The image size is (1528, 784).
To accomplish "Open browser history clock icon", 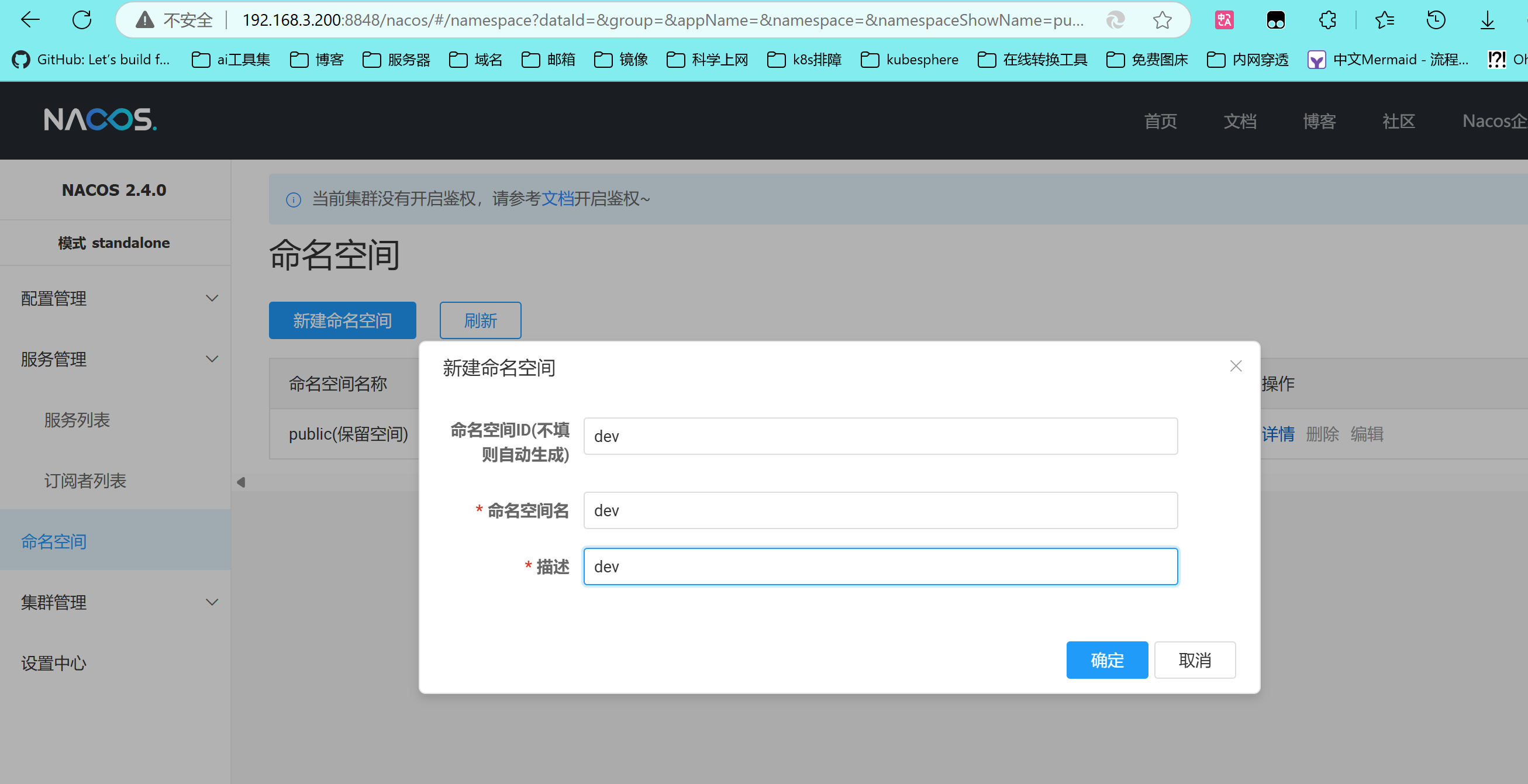I will pos(1436,20).
